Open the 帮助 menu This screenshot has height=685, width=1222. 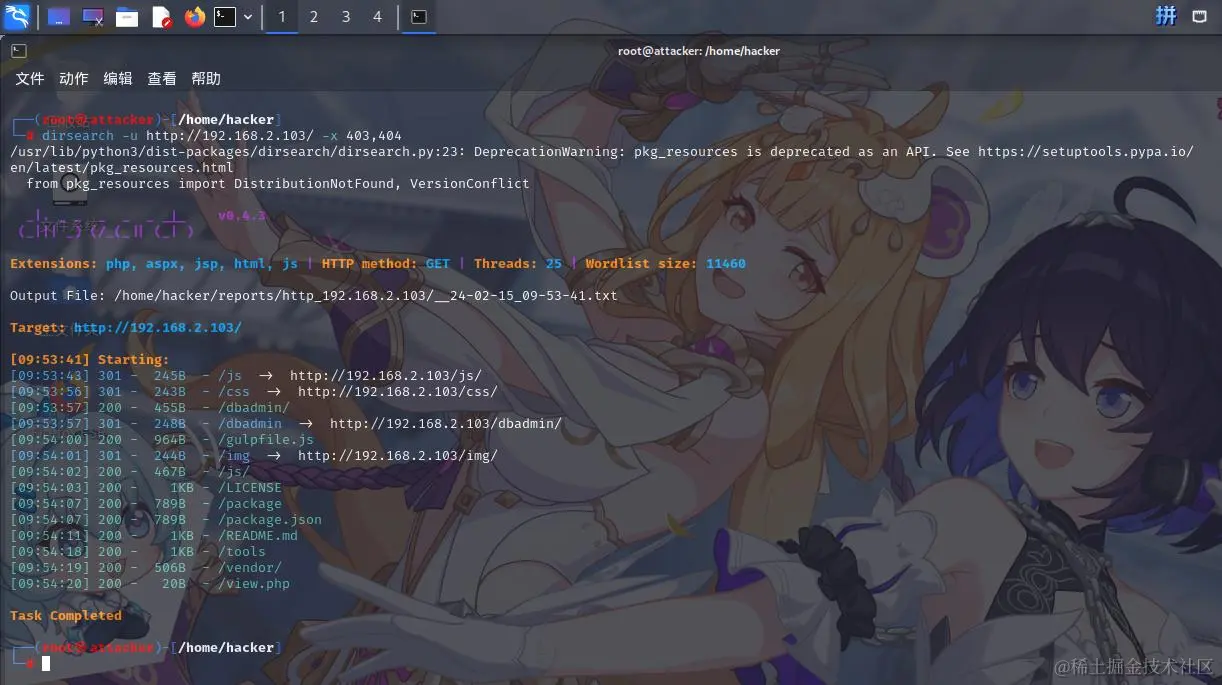pos(206,78)
